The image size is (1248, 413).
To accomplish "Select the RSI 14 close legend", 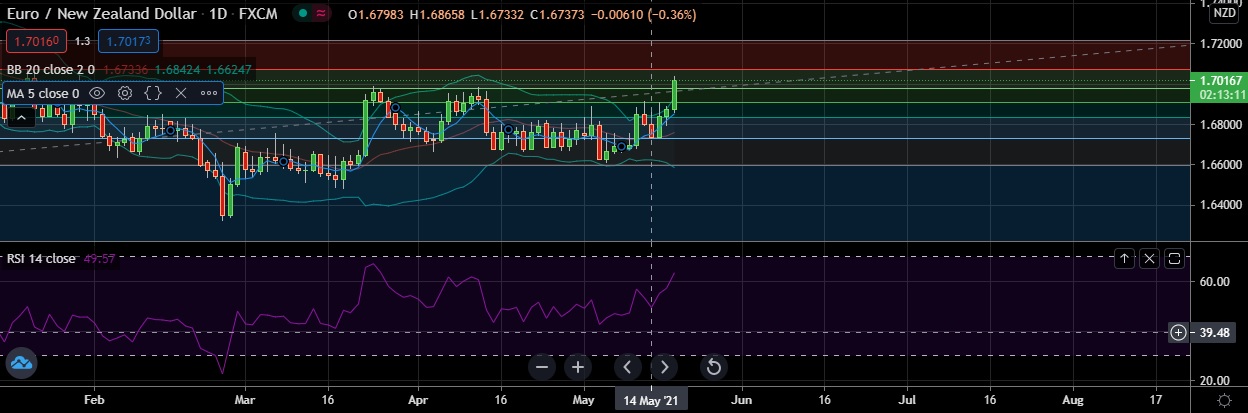I will tap(41, 258).
